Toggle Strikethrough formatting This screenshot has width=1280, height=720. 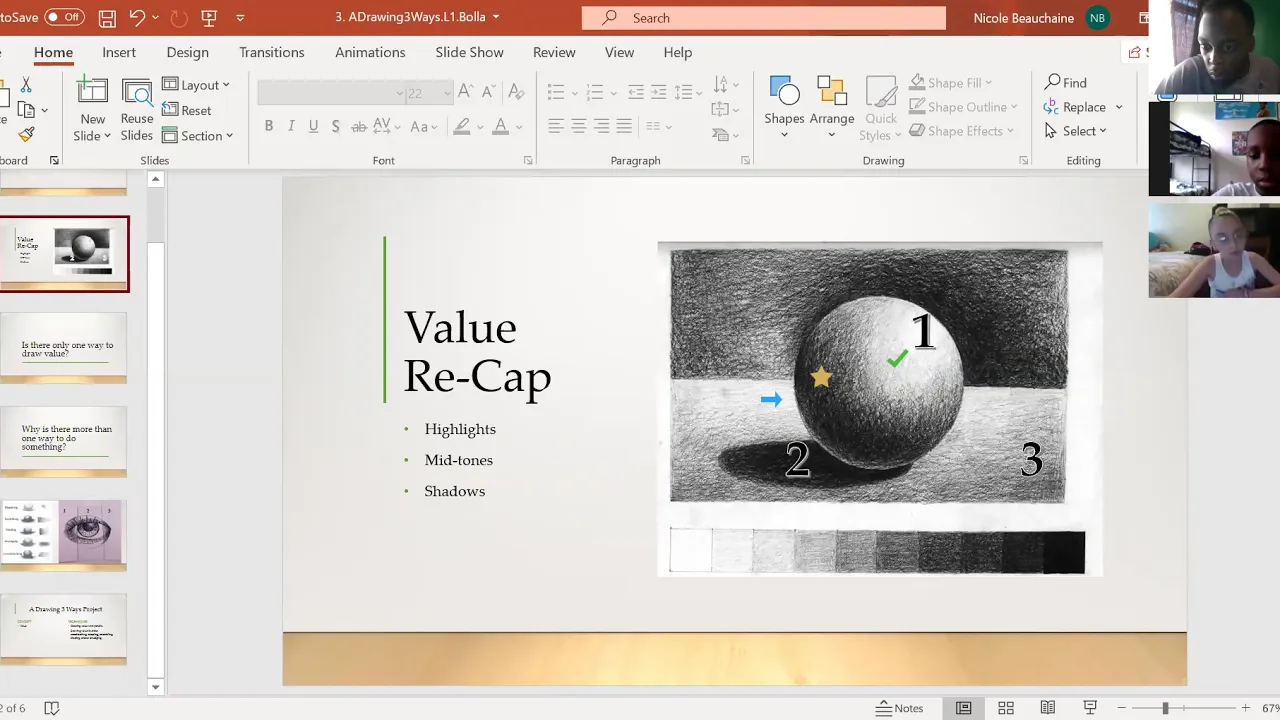coord(358,126)
